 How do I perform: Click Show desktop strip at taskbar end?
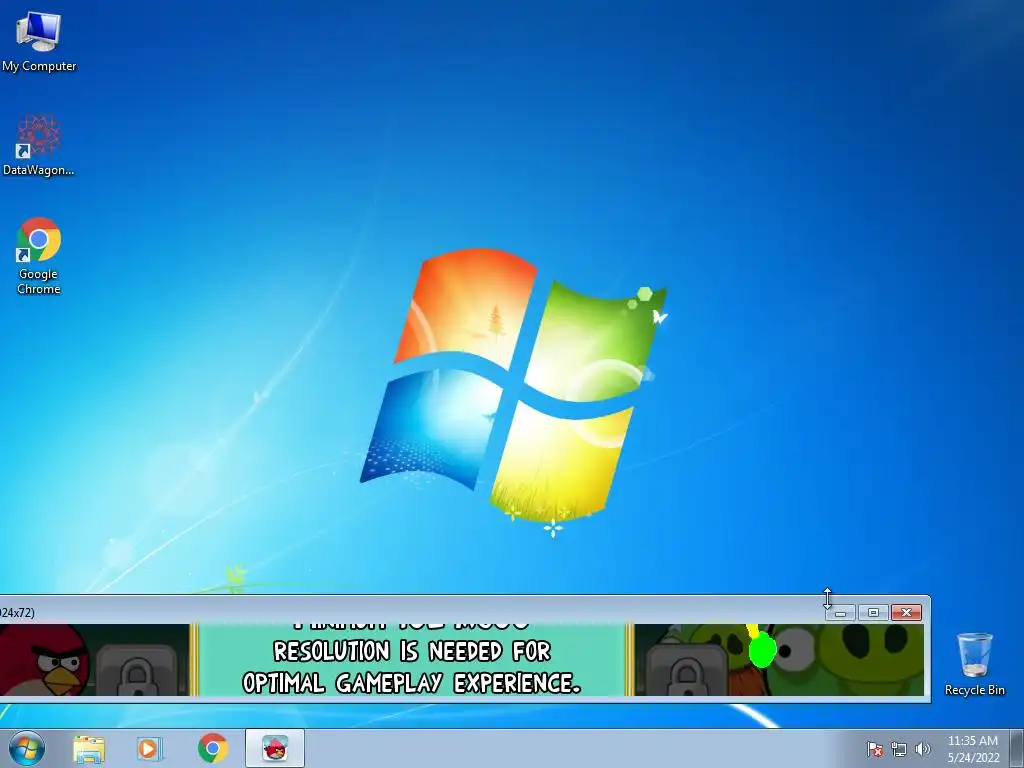click(x=1016, y=748)
